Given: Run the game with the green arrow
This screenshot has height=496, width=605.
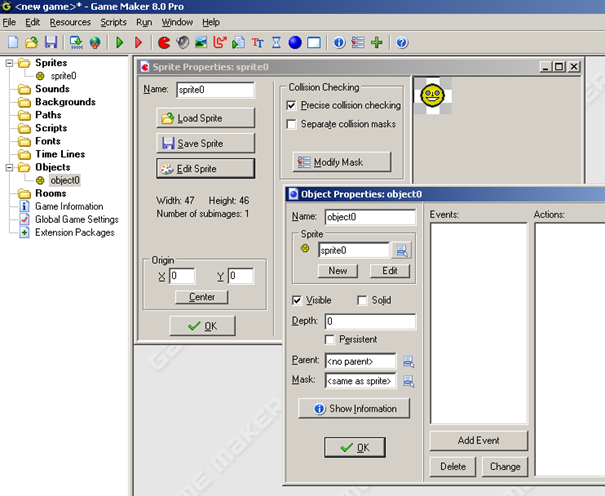Looking at the screenshot, I should coord(119,43).
